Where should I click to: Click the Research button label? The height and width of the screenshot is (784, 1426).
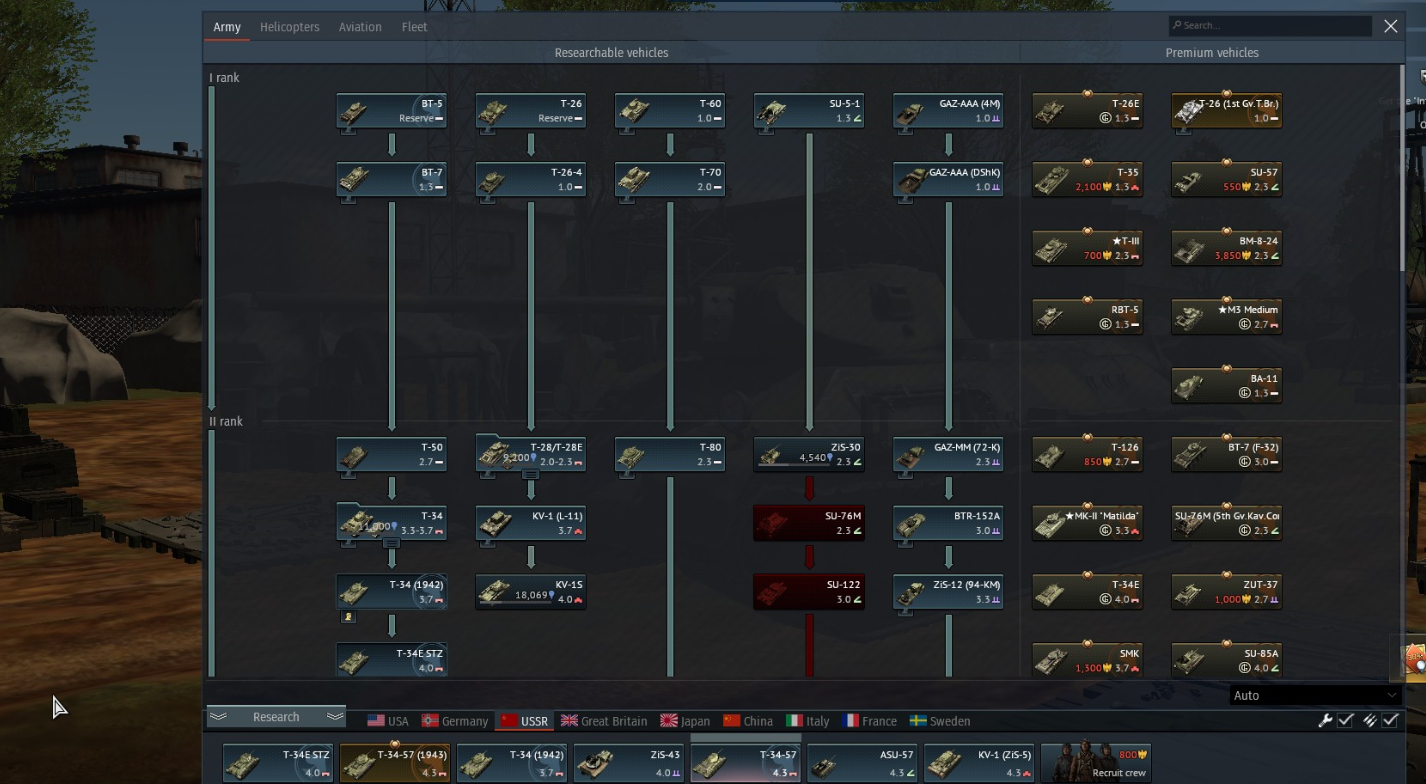pyautogui.click(x=276, y=717)
